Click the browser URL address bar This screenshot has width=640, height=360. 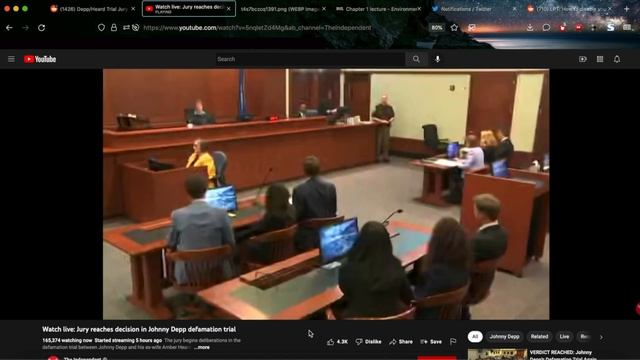click(x=257, y=28)
